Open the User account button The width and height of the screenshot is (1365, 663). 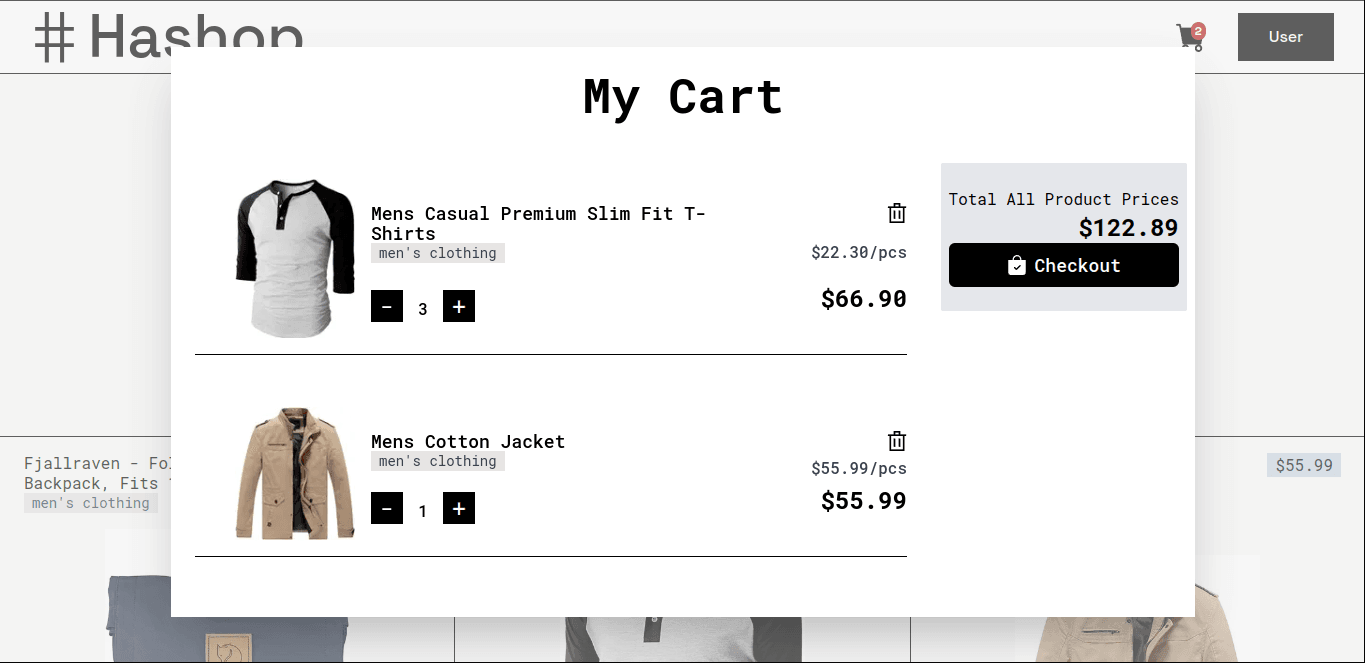[x=1285, y=36]
